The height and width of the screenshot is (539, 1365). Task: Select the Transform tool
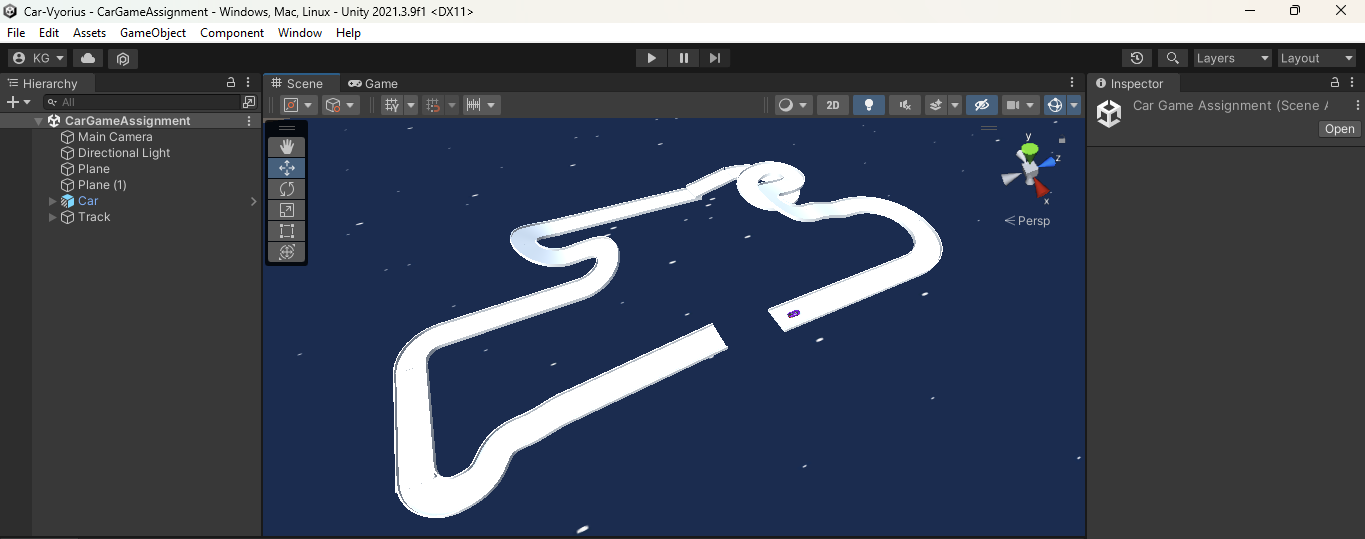tap(287, 252)
